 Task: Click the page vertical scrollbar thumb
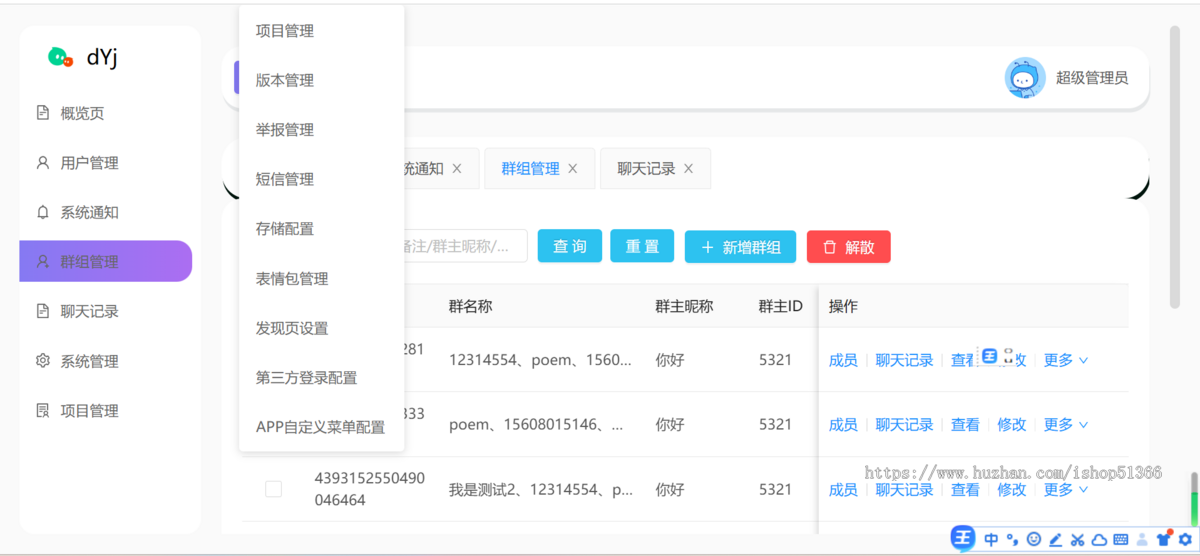1175,166
